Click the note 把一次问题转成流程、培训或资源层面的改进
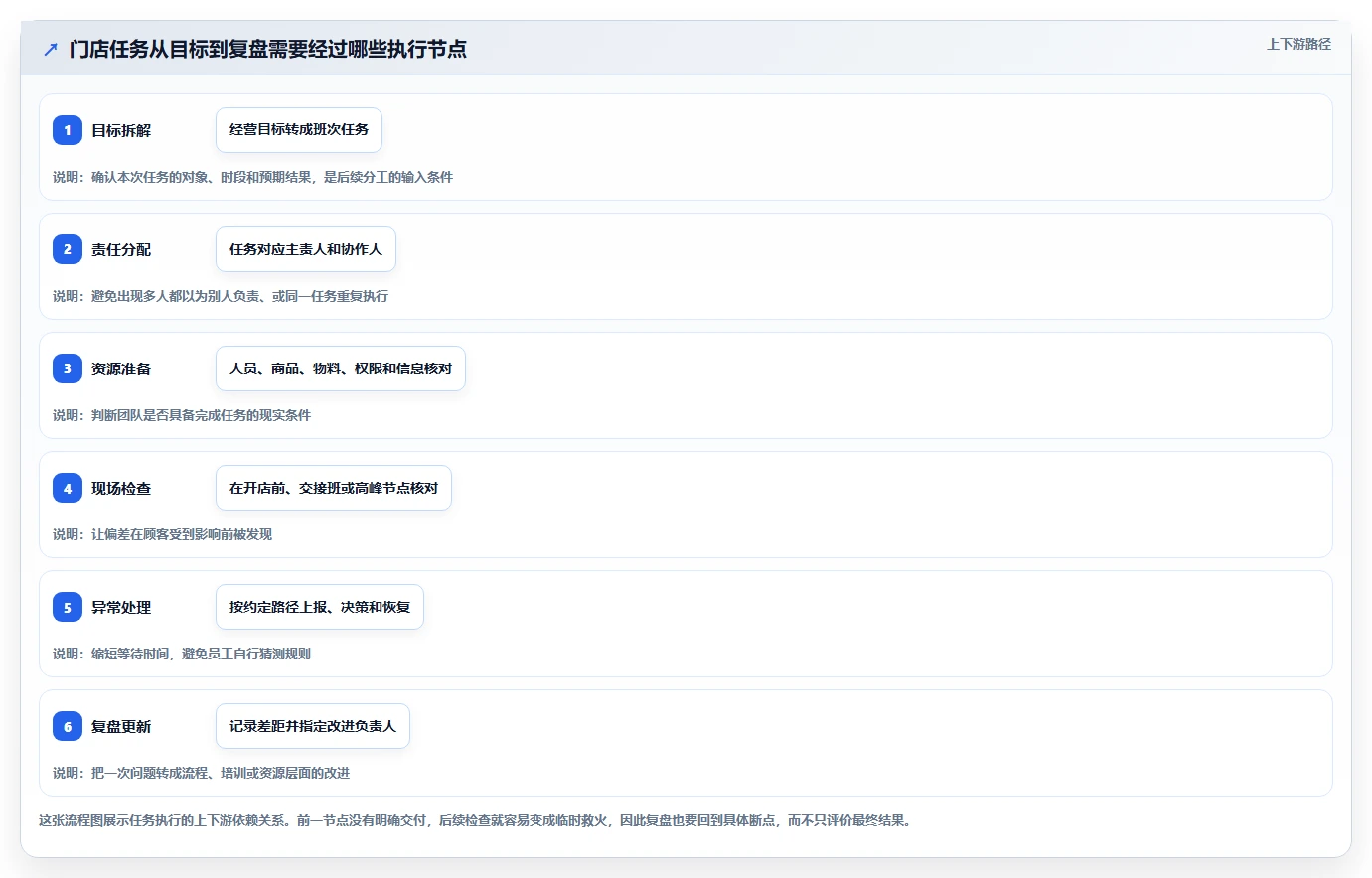 (221, 773)
